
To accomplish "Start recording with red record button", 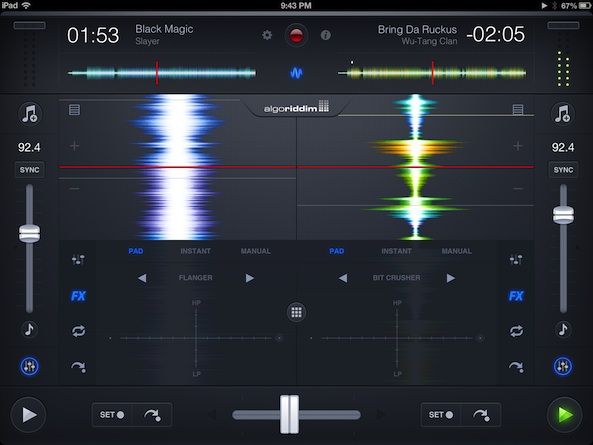I will pyautogui.click(x=296, y=35).
